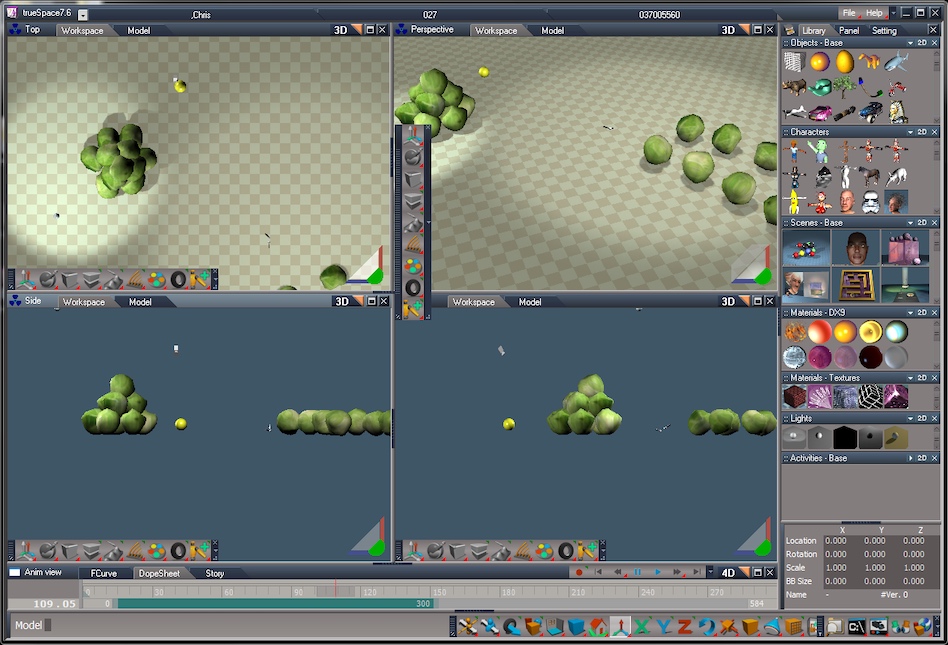Click the blue cube icon in bottom toolbar

tap(577, 627)
